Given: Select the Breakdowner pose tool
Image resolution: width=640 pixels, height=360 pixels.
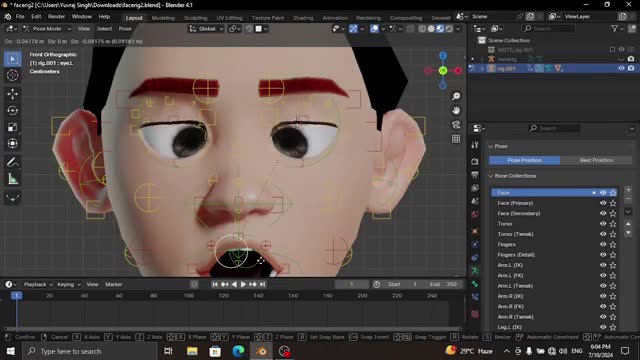Looking at the screenshot, I should (x=13, y=198).
